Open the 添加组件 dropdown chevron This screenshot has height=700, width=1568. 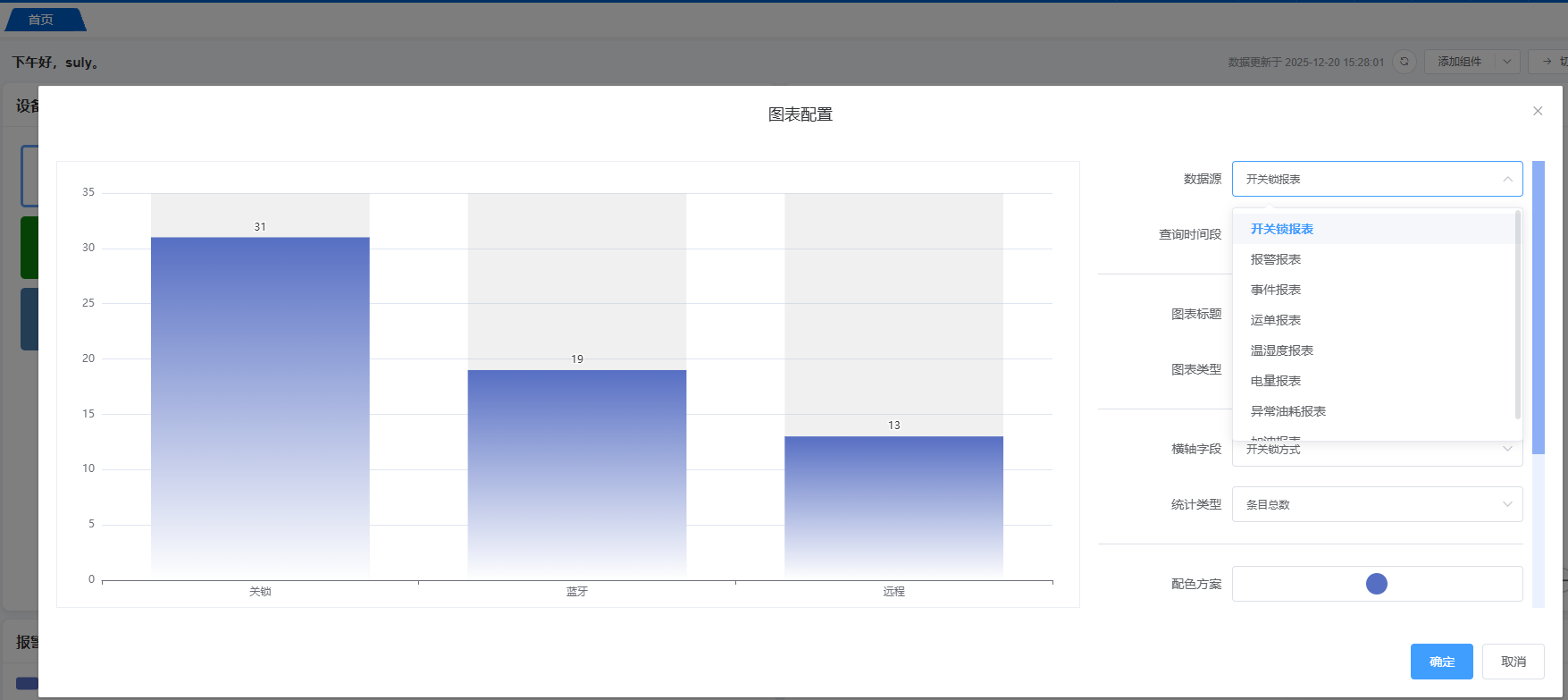tap(1507, 62)
